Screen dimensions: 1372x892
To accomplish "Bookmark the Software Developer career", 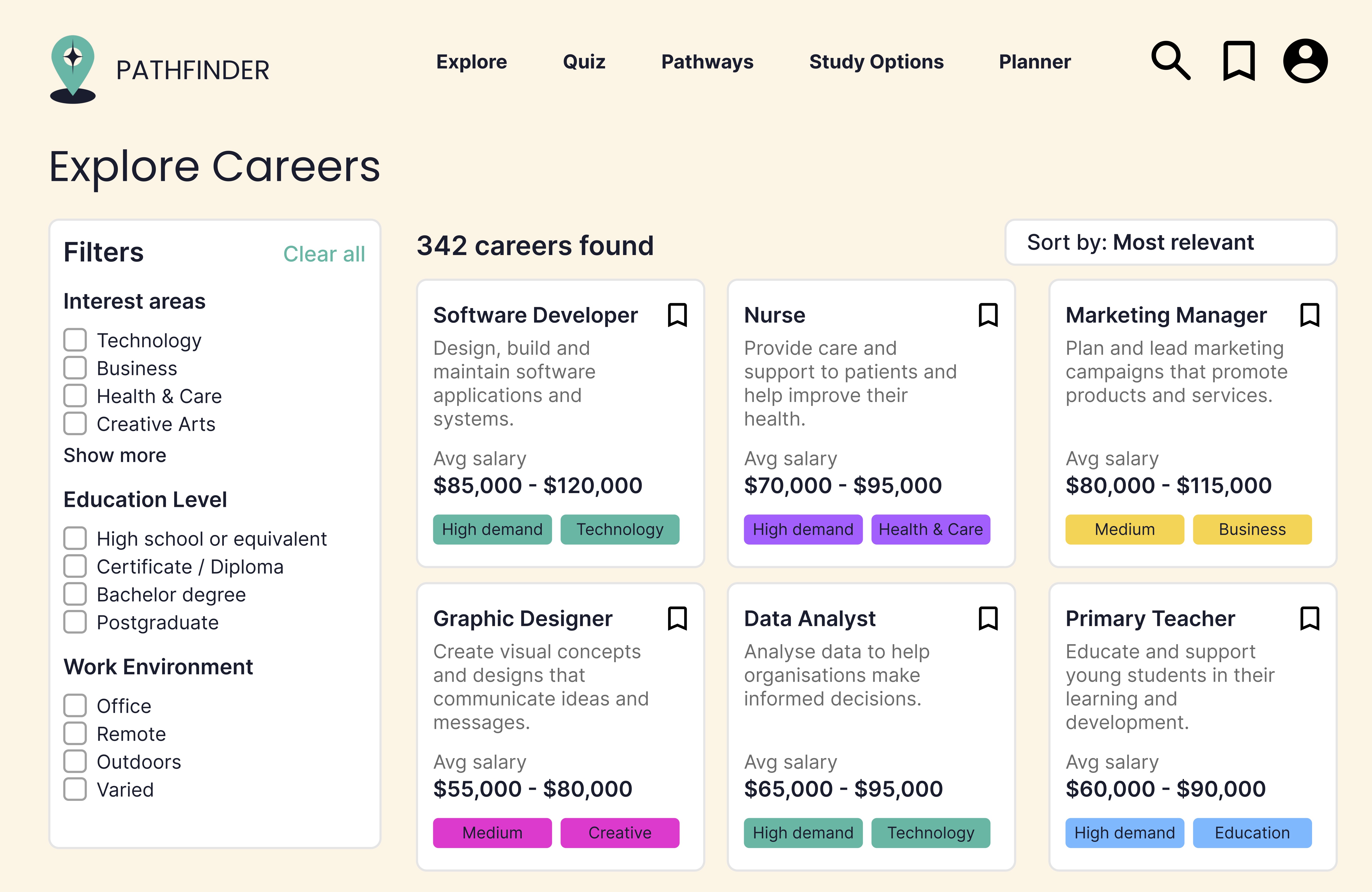I will click(x=677, y=315).
